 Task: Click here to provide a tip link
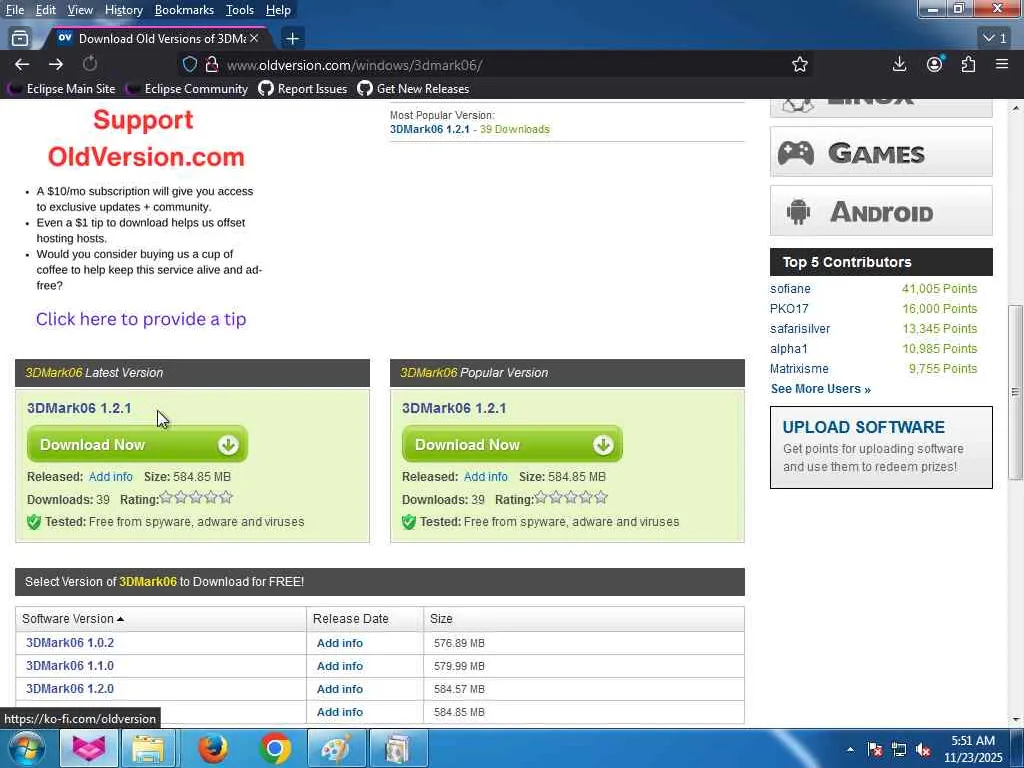[x=141, y=319]
